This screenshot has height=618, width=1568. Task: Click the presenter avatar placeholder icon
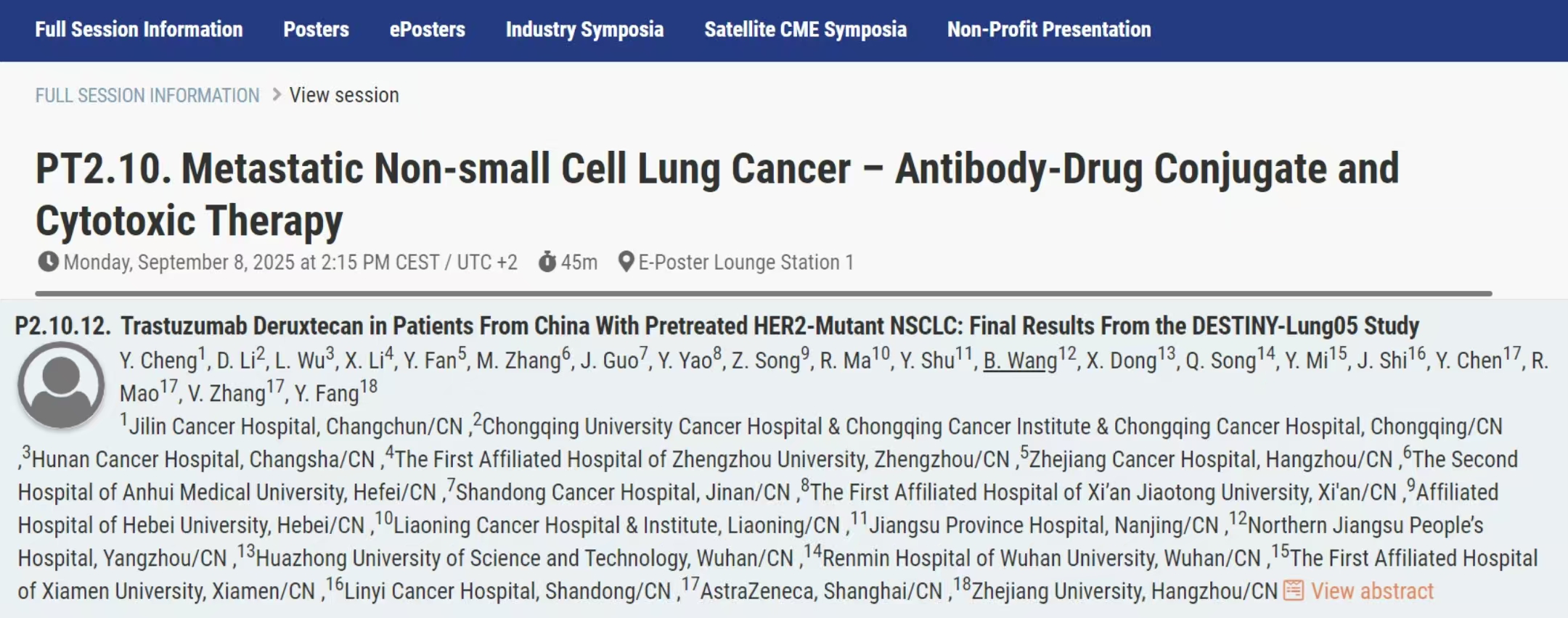click(x=61, y=384)
